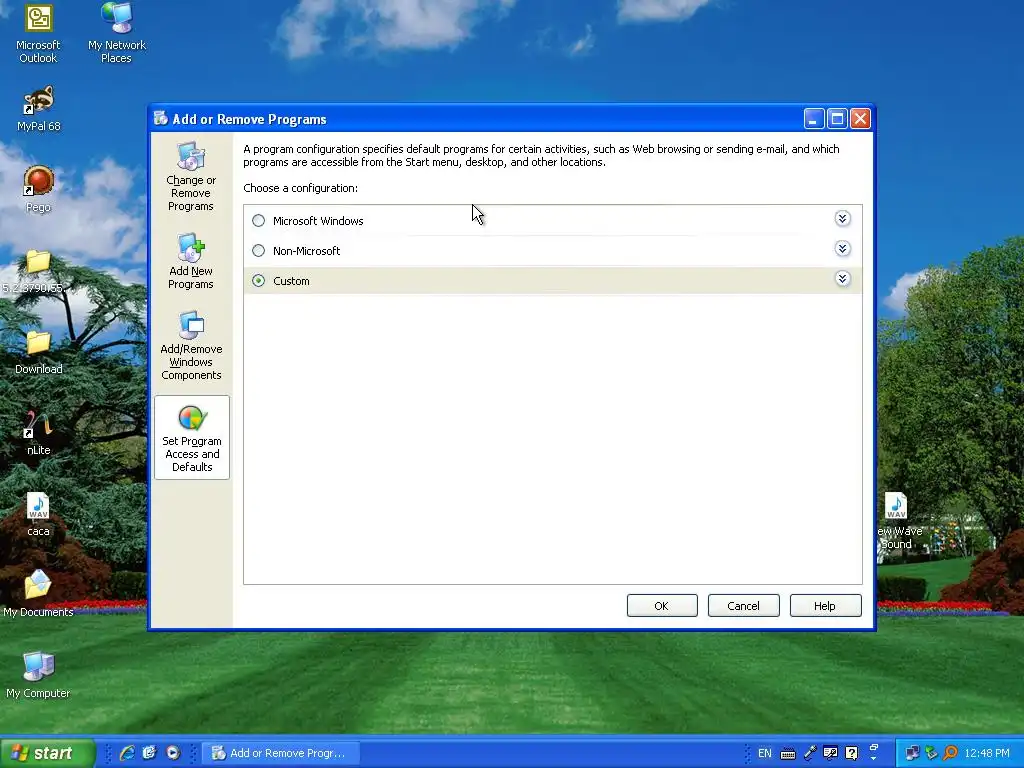Launch Outlook Express from Quick Launch
1024x768 pixels.
[x=150, y=753]
